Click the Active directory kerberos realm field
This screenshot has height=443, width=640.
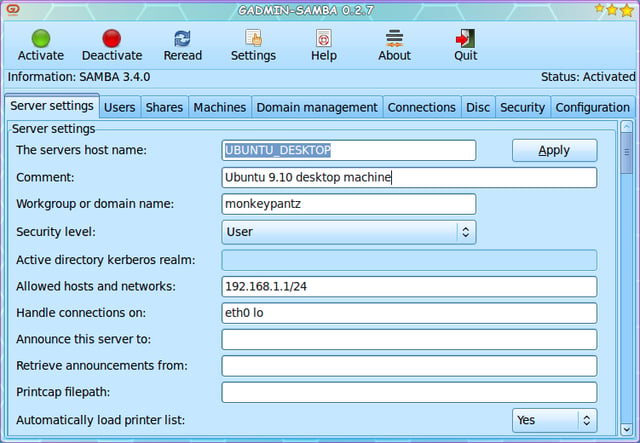click(409, 260)
